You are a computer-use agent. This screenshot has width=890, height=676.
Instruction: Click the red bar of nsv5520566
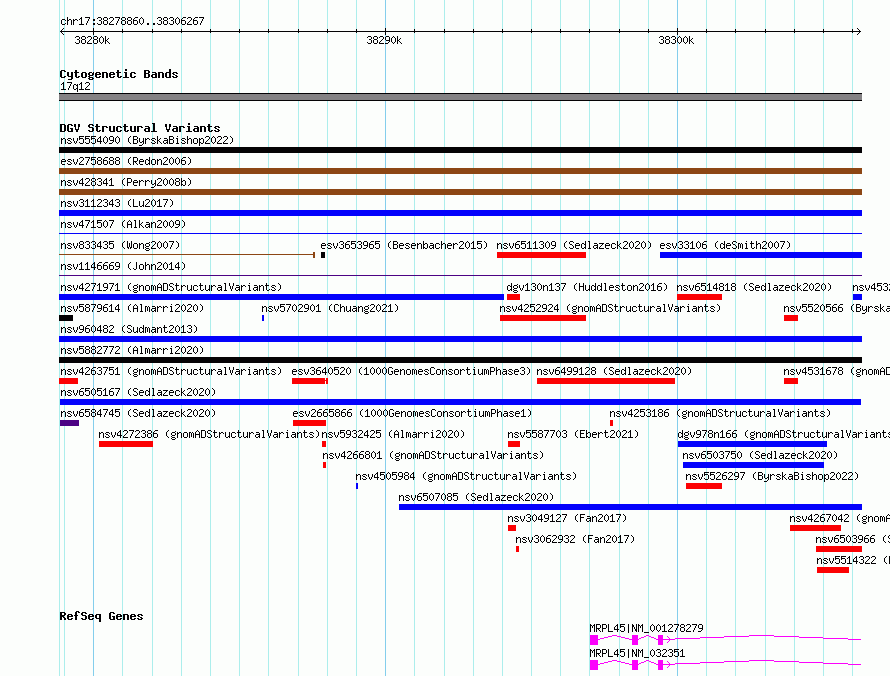coord(791,318)
